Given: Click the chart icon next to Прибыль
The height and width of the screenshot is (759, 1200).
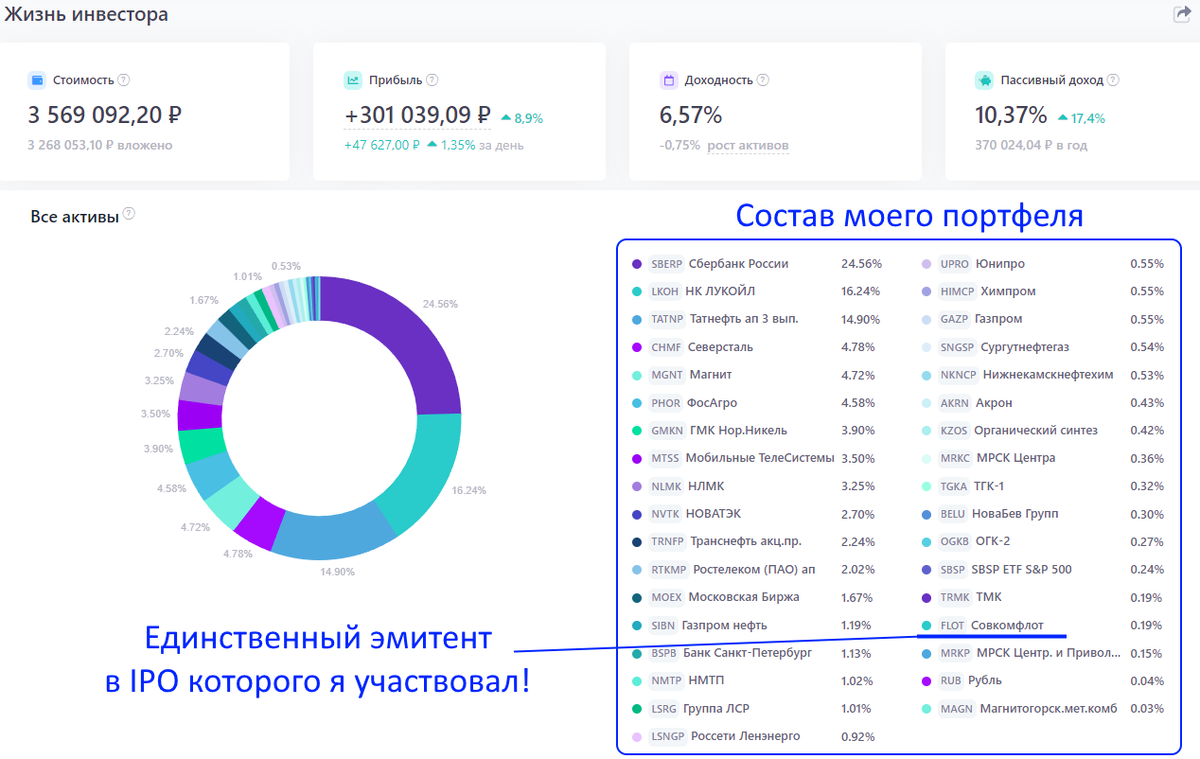Looking at the screenshot, I should coord(353,80).
